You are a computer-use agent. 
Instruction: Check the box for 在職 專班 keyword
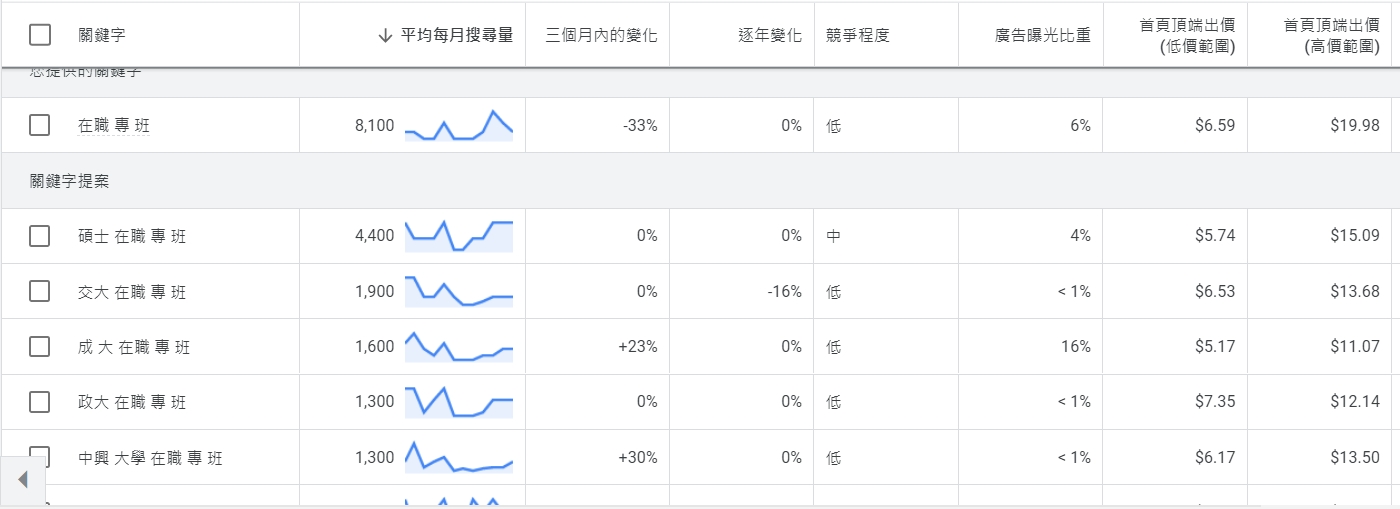40,125
